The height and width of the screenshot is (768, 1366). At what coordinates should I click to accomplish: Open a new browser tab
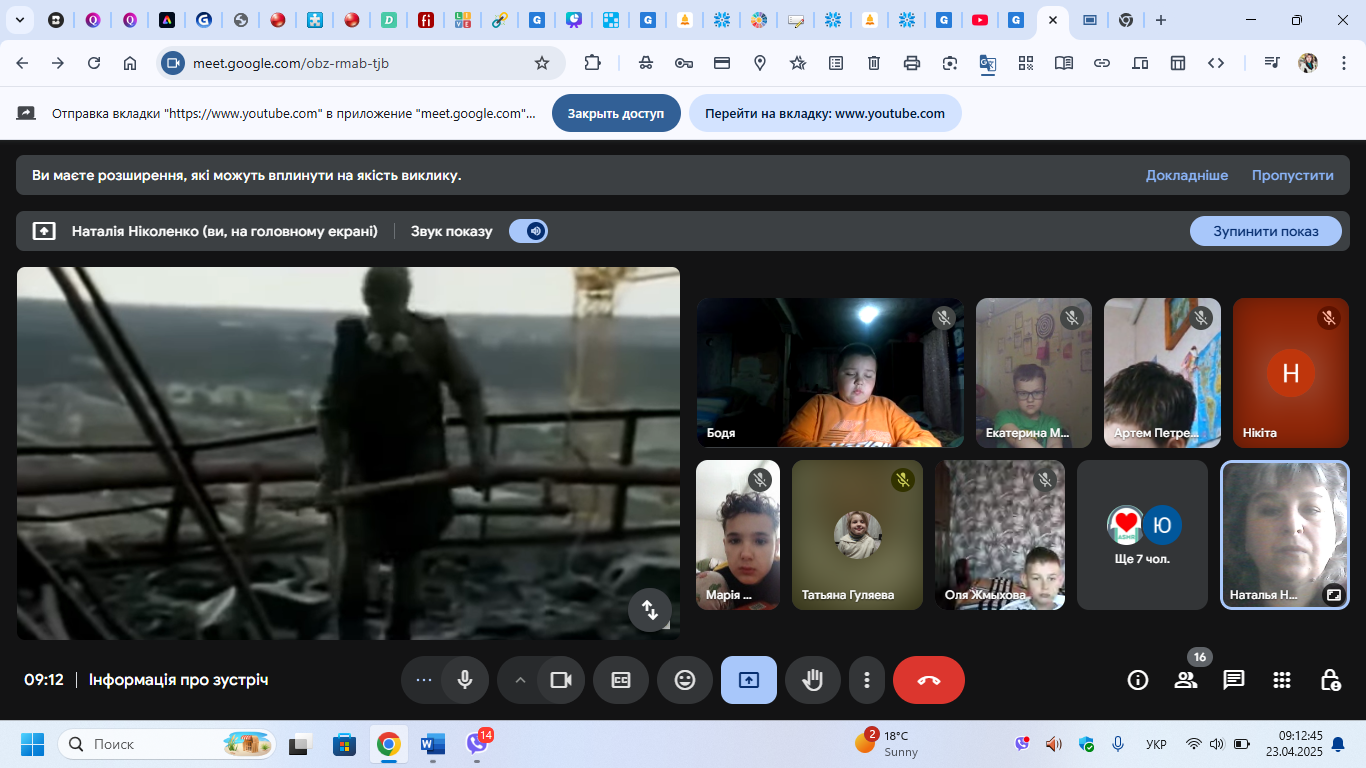coord(1160,20)
